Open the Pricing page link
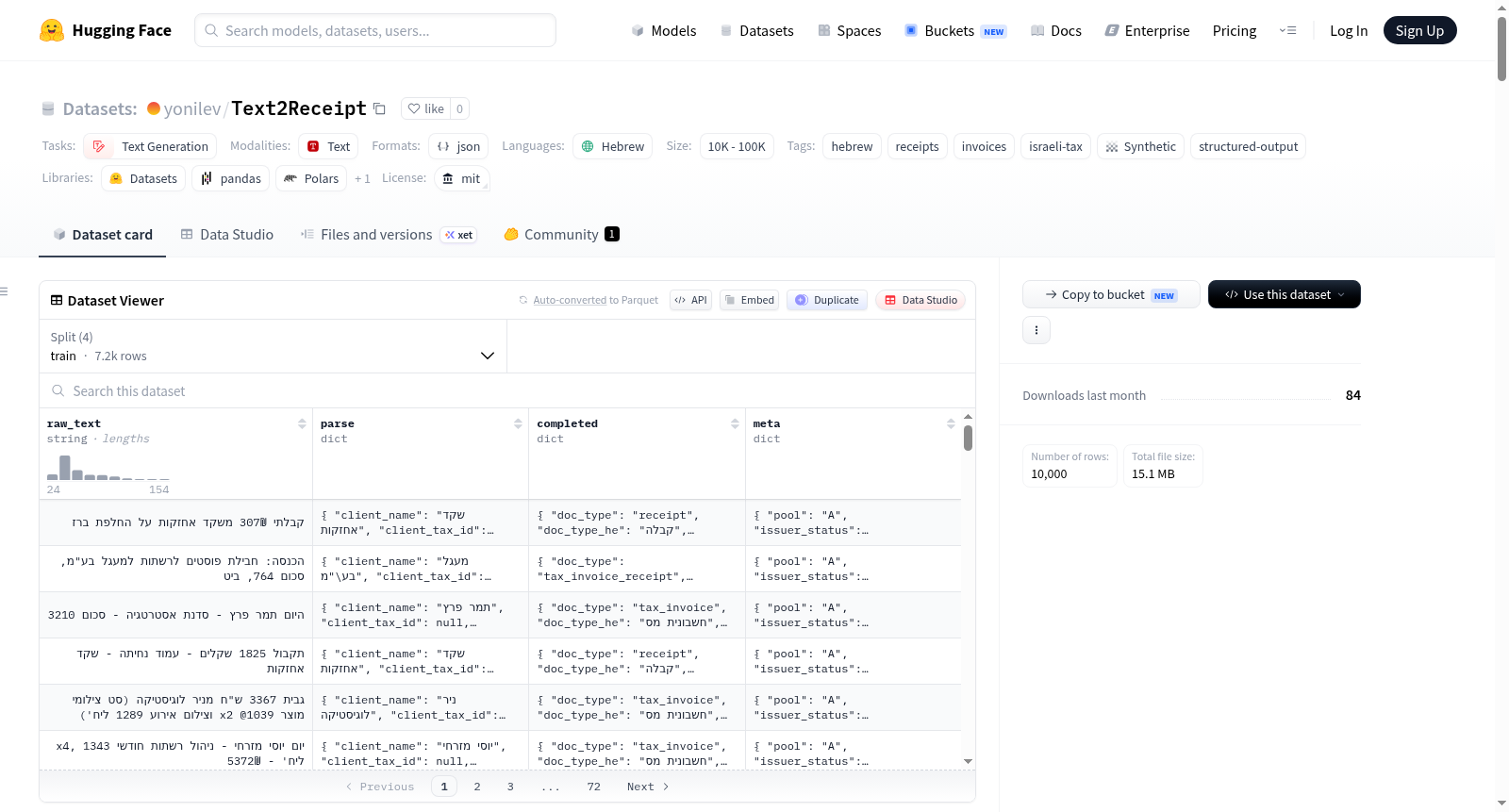The image size is (1509, 812). [x=1235, y=30]
